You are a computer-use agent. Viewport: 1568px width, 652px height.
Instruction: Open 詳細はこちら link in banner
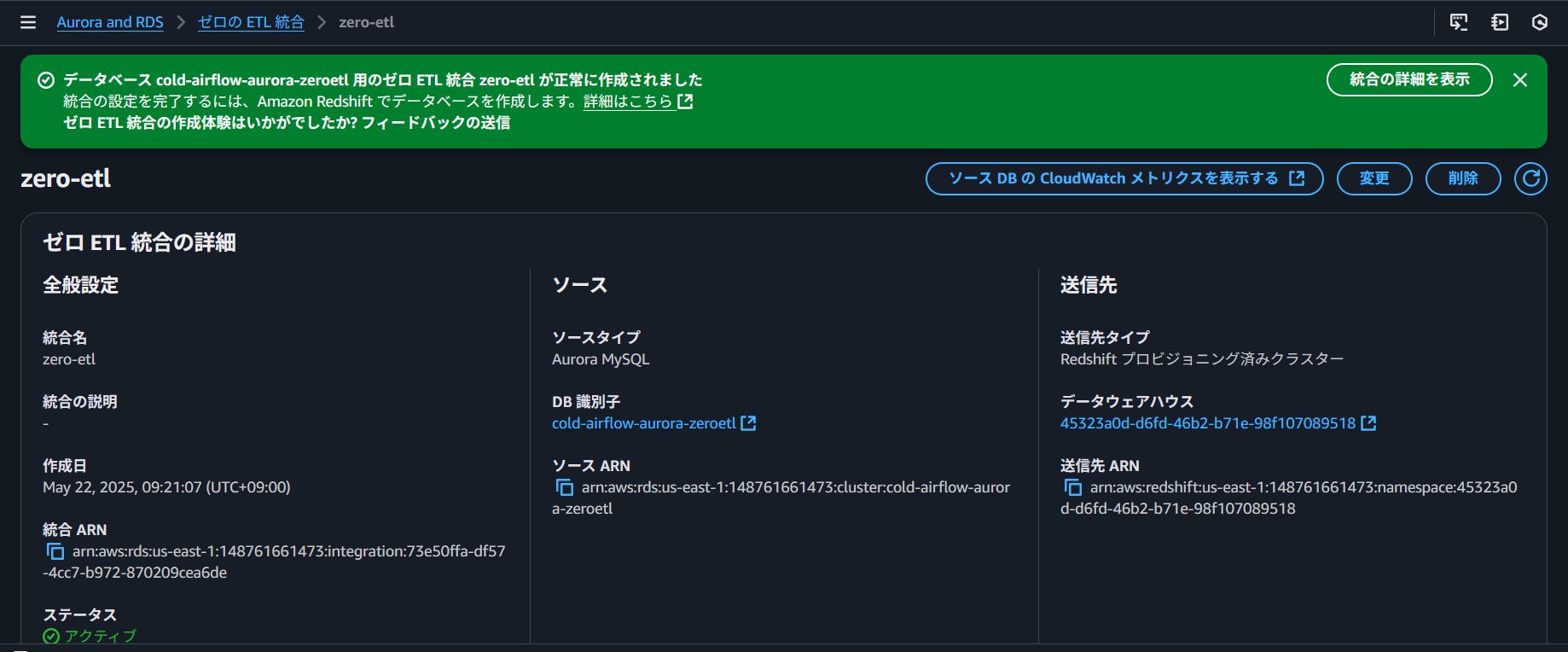pos(629,102)
